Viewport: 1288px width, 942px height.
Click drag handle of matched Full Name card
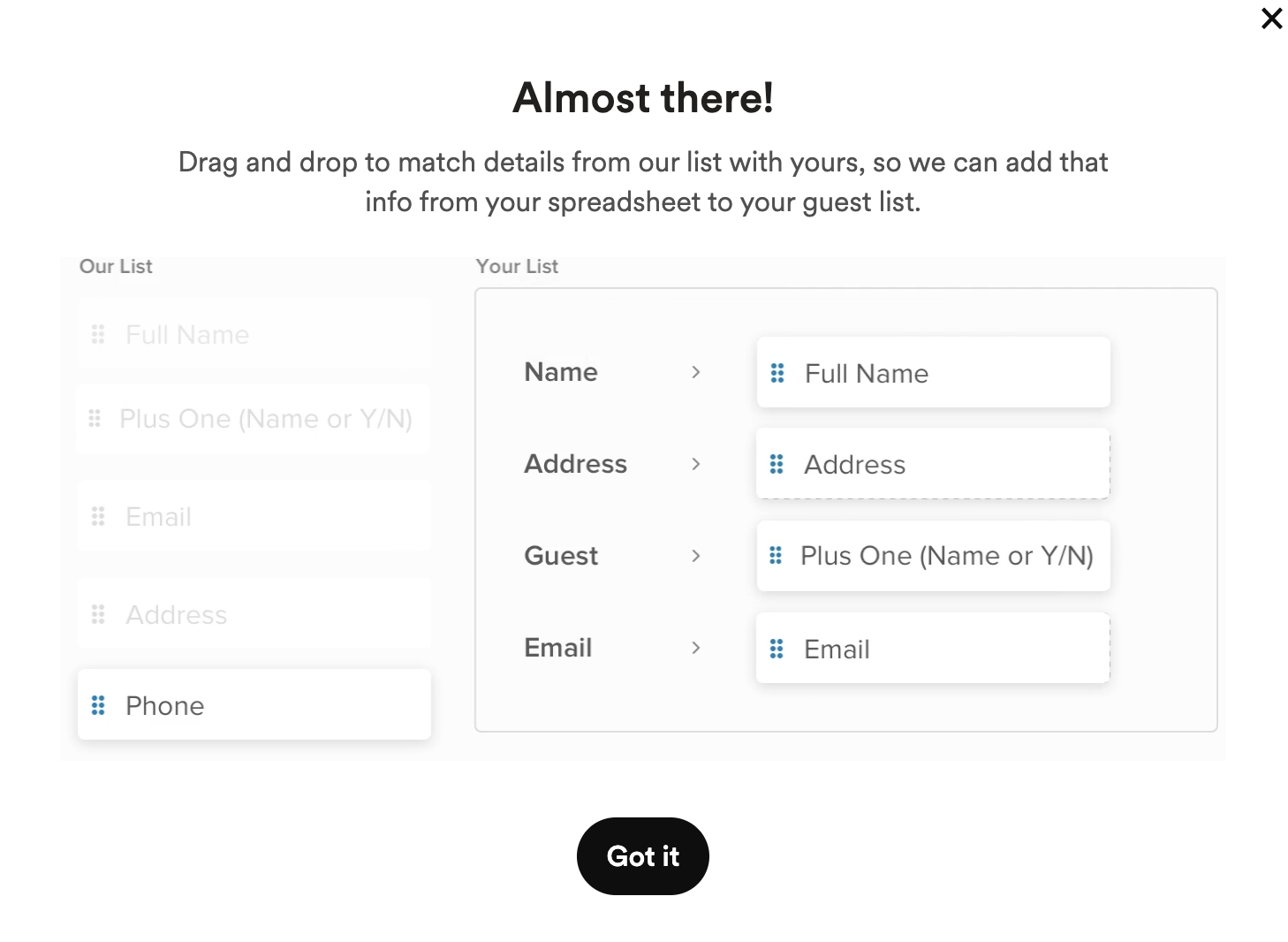tap(777, 373)
